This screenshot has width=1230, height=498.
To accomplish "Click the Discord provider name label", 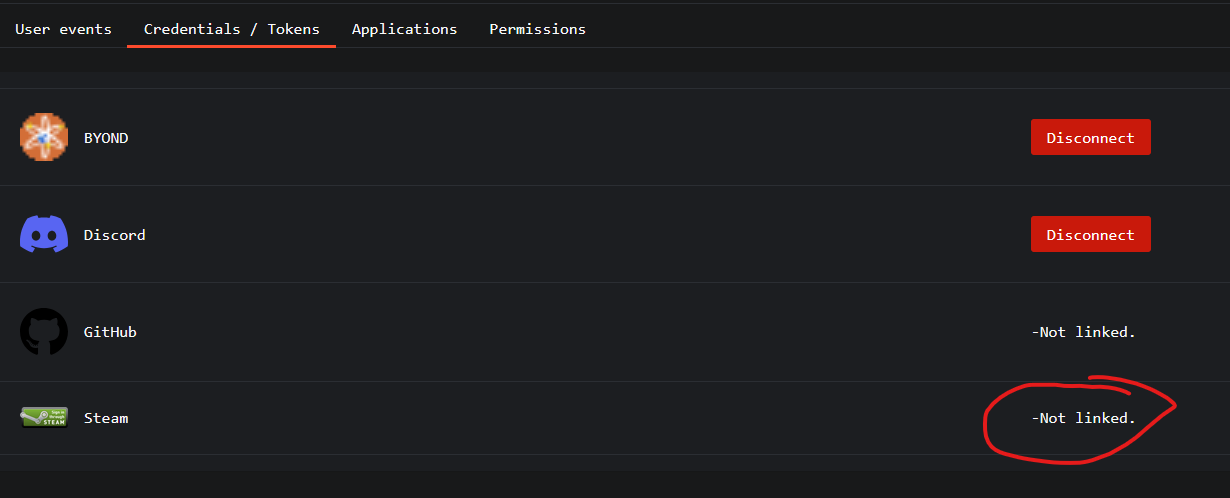I will pos(114,235).
